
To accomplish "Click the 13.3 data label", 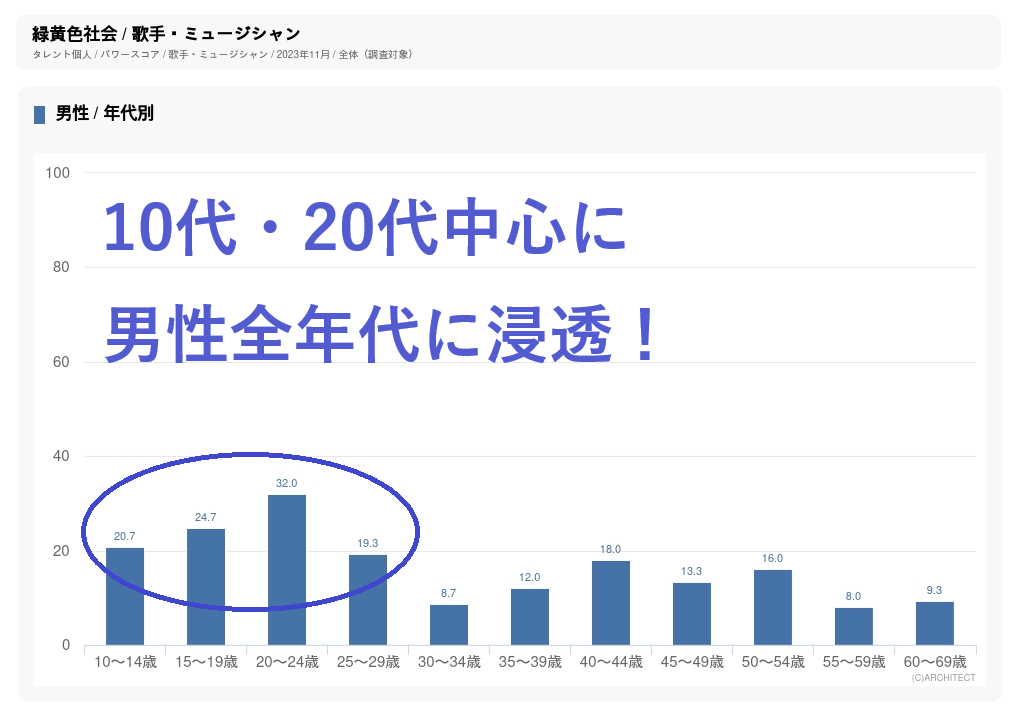I will (x=692, y=571).
